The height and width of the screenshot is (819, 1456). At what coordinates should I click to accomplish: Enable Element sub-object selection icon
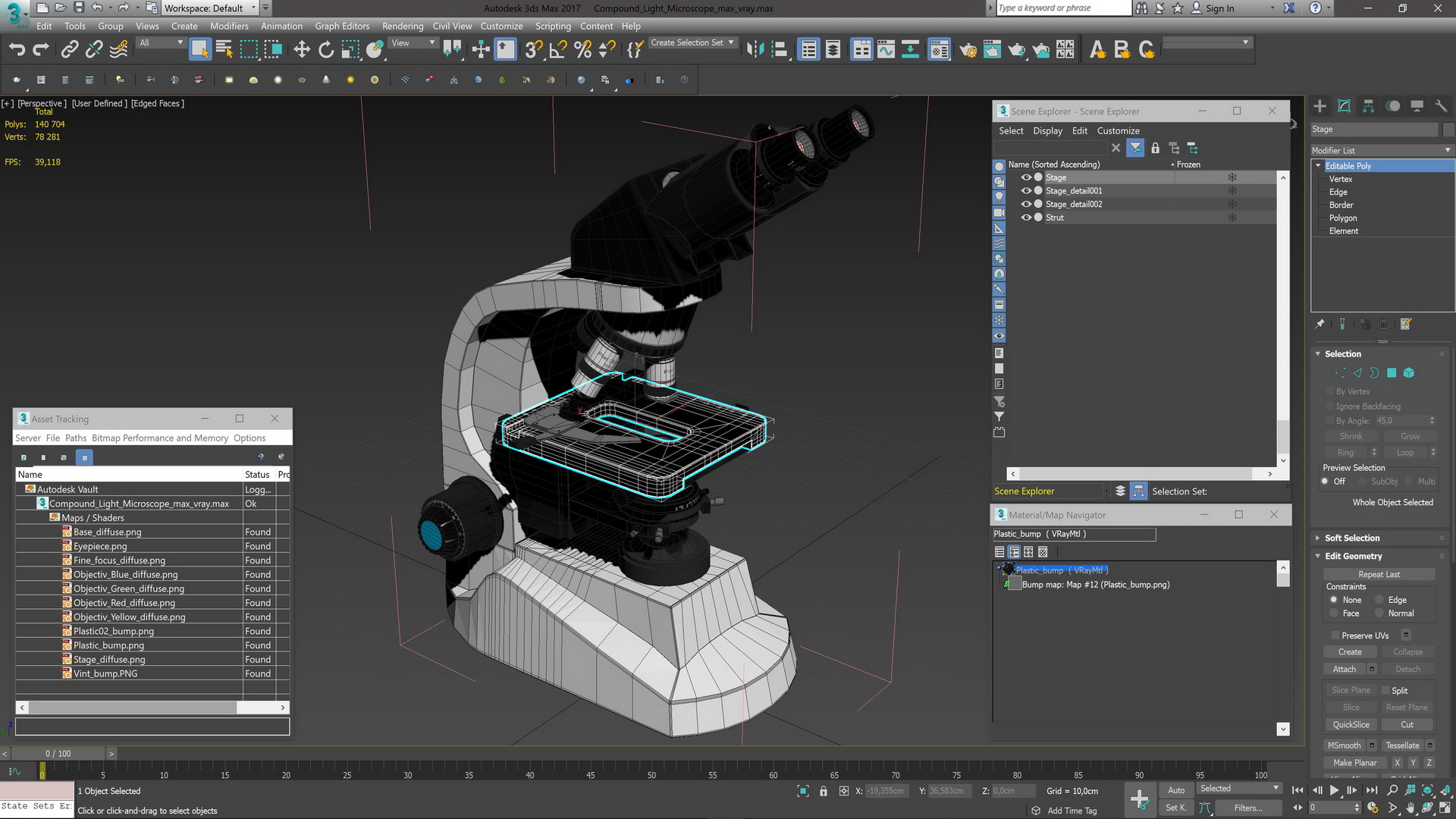[x=1409, y=373]
